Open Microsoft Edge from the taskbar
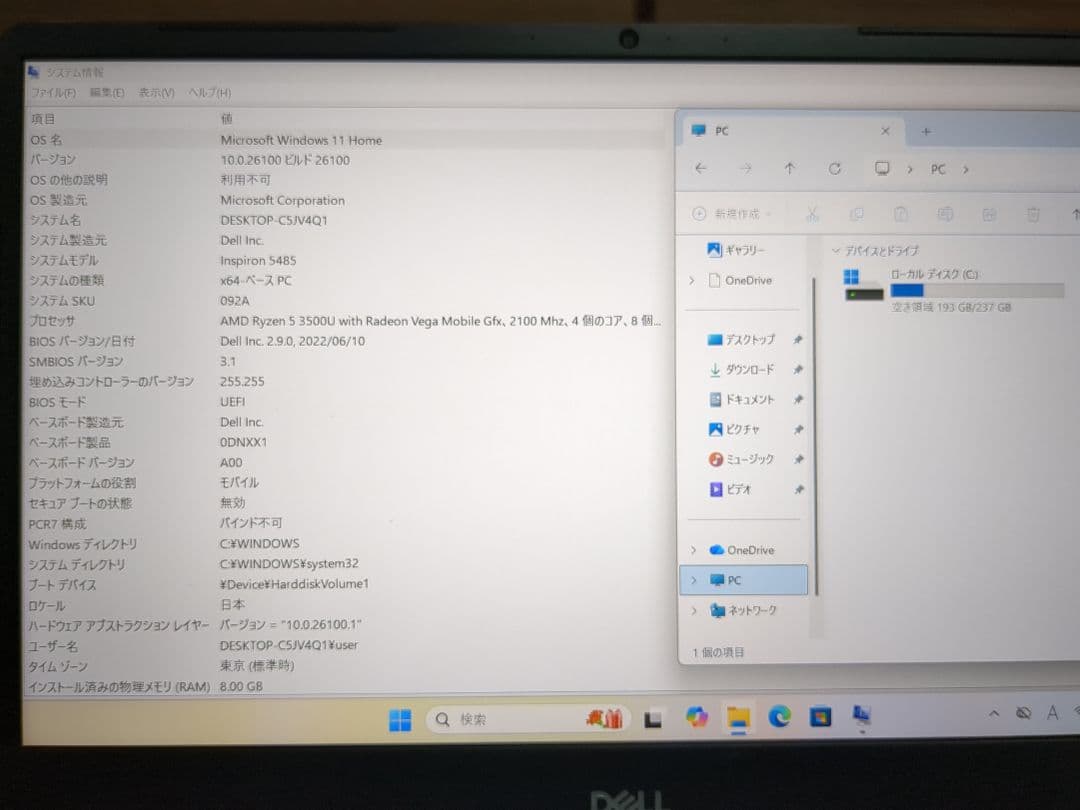The image size is (1080, 810). click(x=779, y=717)
